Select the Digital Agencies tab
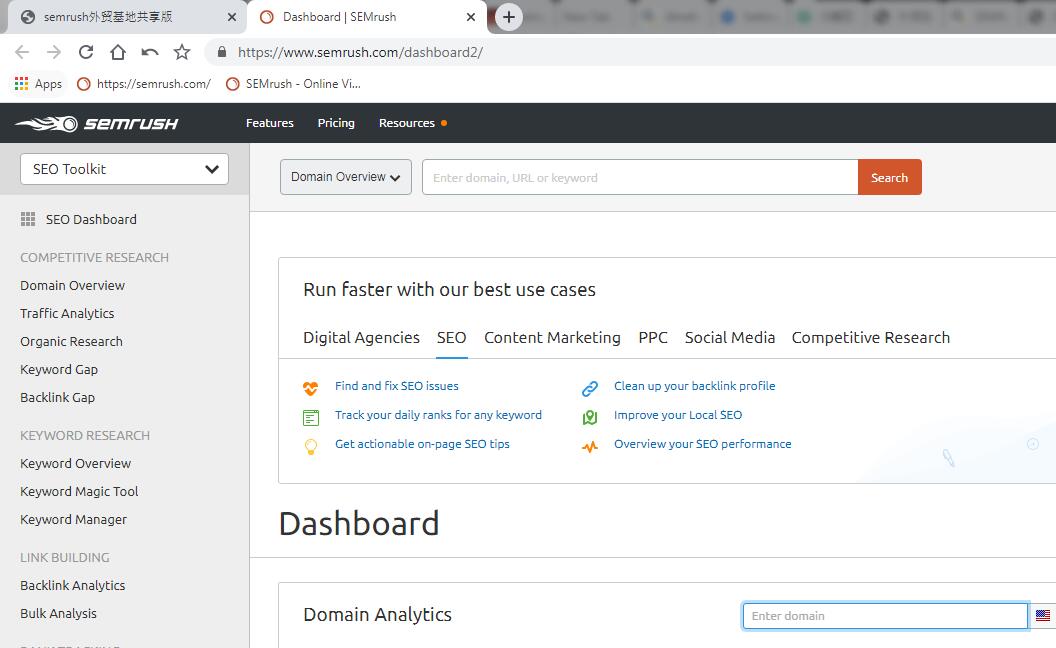 click(x=361, y=337)
